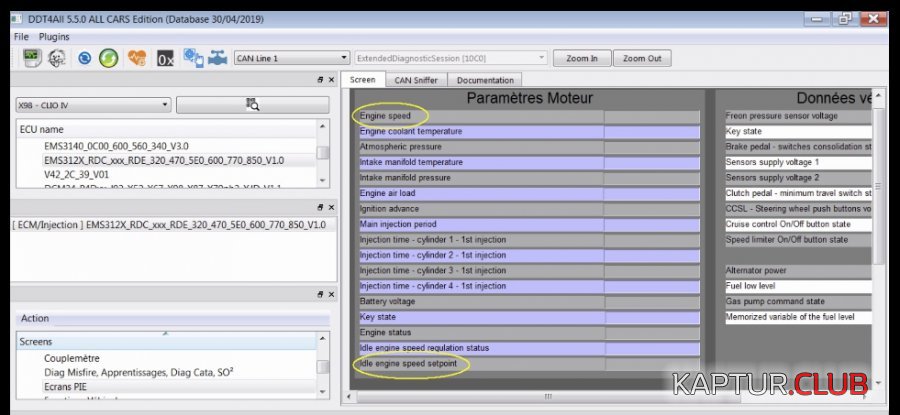The height and width of the screenshot is (415, 900).
Task: Click the Engine speed parameter label
Action: tap(385, 116)
